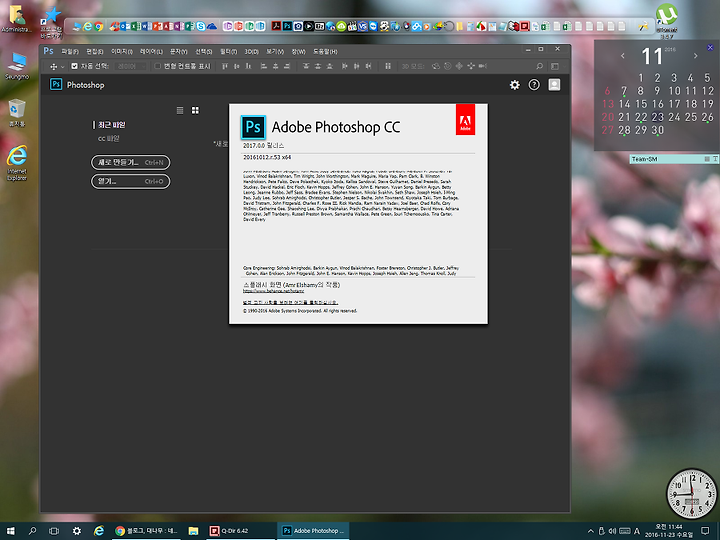Viewport: 720px width, 540px height.
Task: Open the 필터(T) menu
Action: coord(229,51)
